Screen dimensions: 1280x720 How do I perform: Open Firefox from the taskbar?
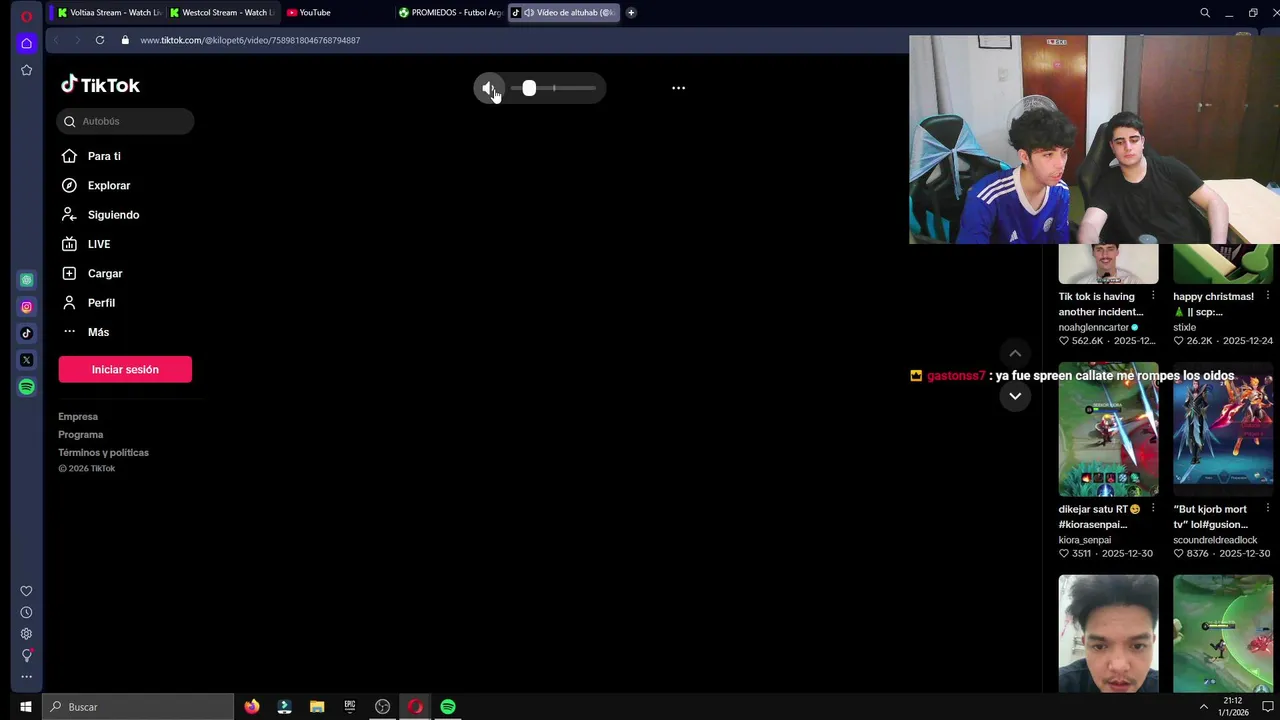click(x=251, y=707)
